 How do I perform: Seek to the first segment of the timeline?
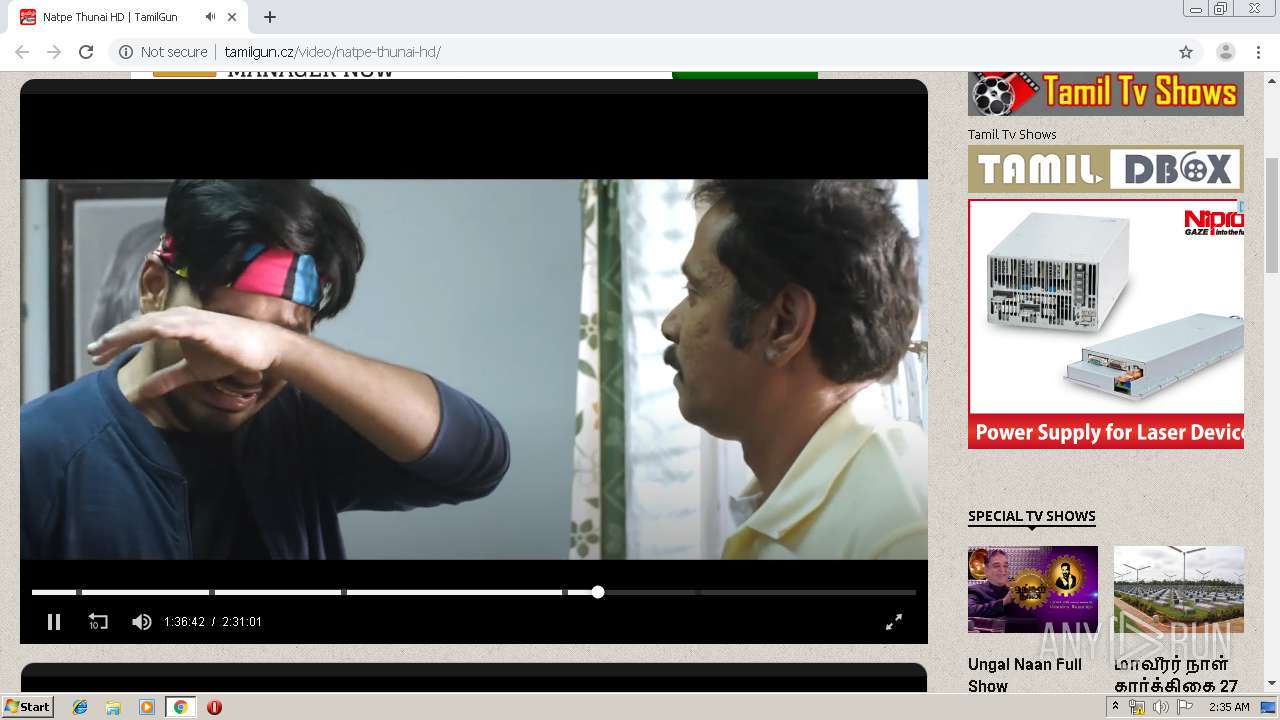(x=54, y=592)
